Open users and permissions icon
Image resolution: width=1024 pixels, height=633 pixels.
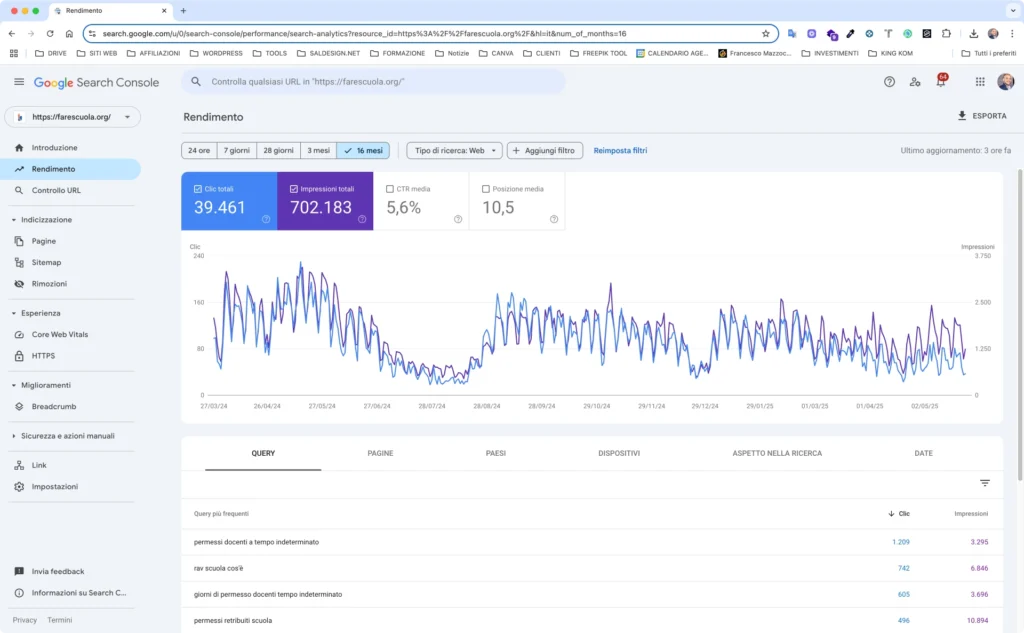click(x=915, y=82)
